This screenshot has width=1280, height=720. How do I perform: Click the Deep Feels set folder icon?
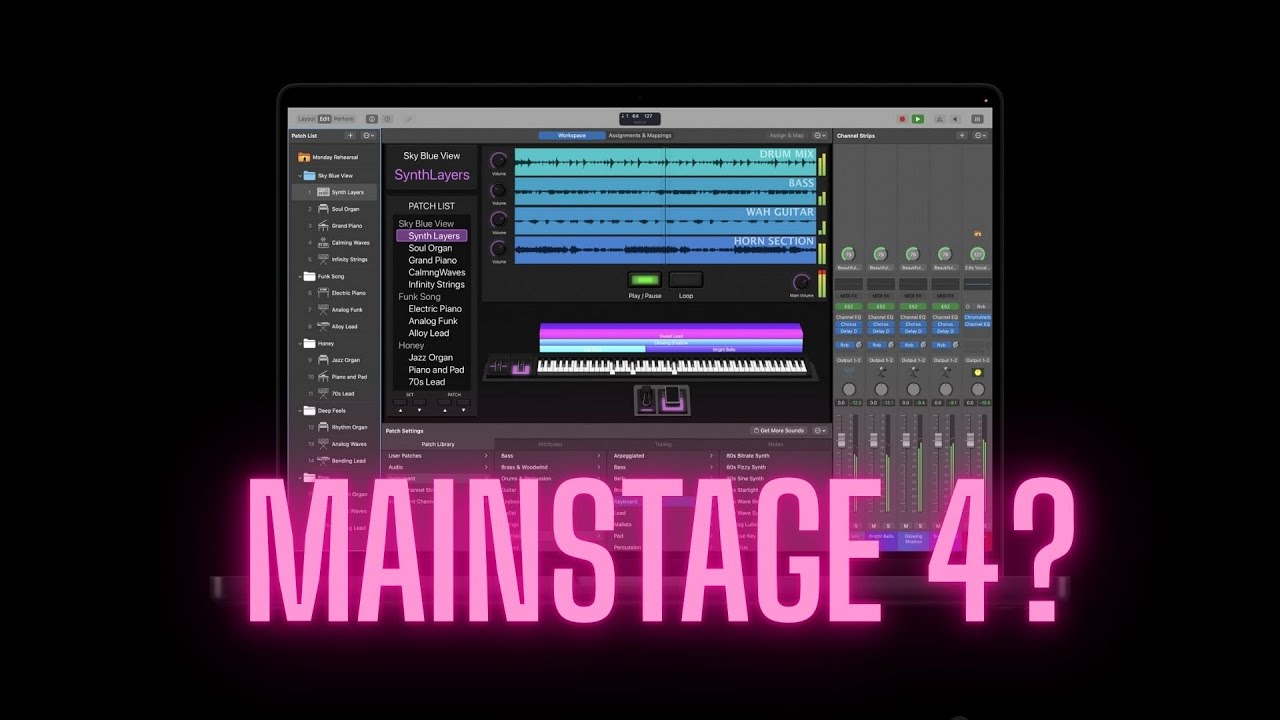tap(310, 410)
